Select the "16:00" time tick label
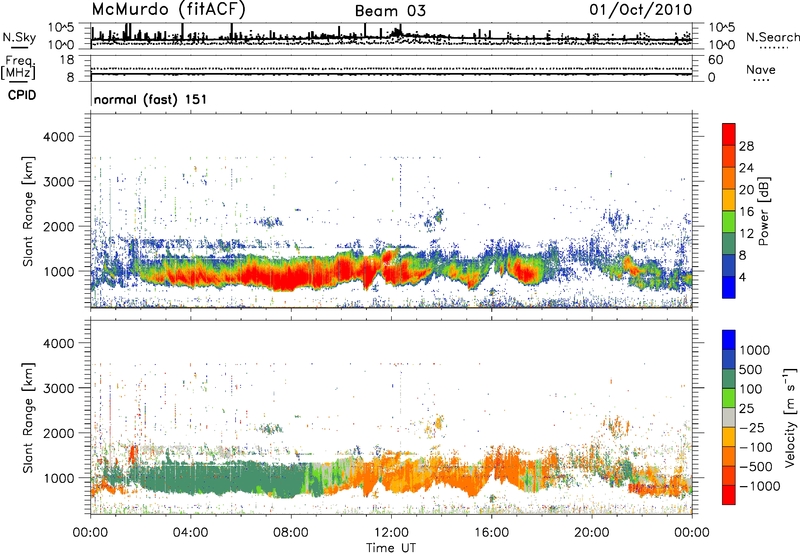800x554 pixels. pos(491,533)
